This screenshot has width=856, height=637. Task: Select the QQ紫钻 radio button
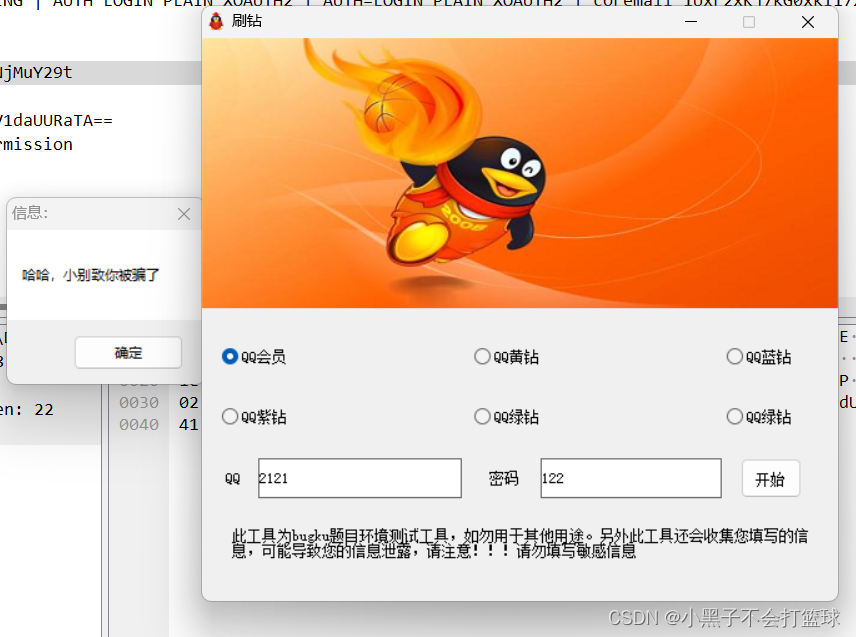(254, 417)
